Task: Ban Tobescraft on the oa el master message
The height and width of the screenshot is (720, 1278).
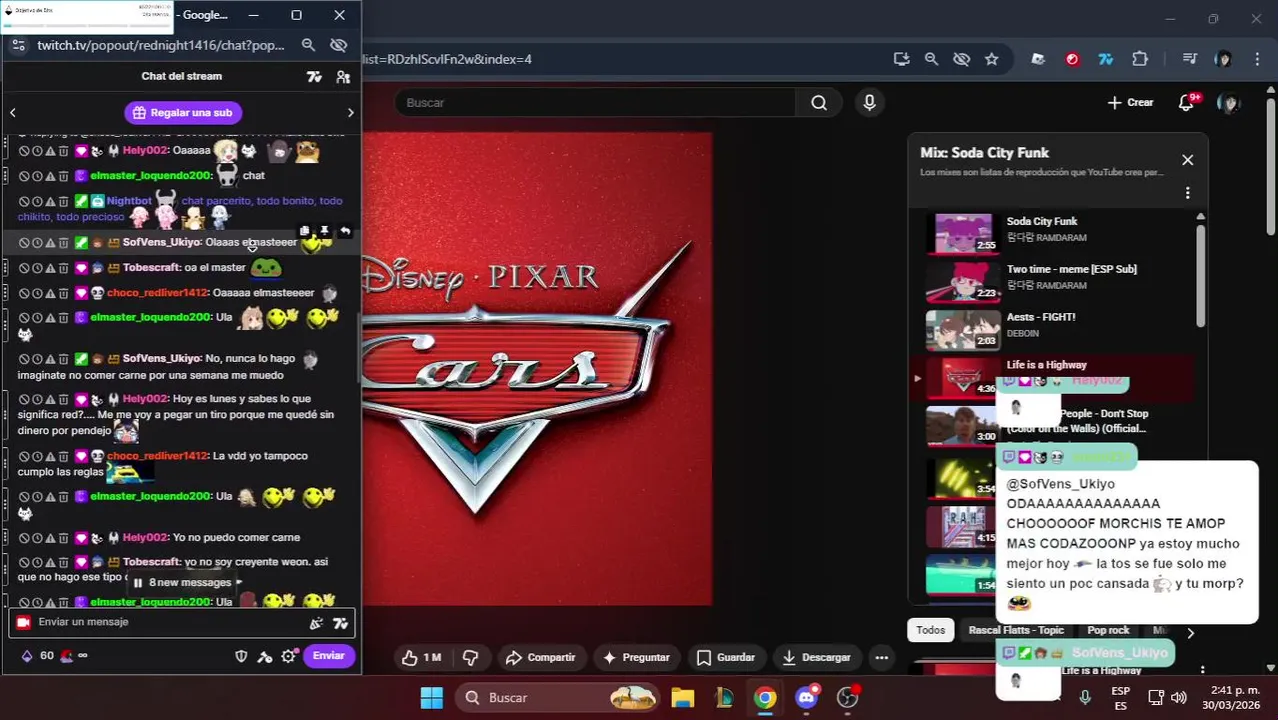Action: click(x=24, y=268)
